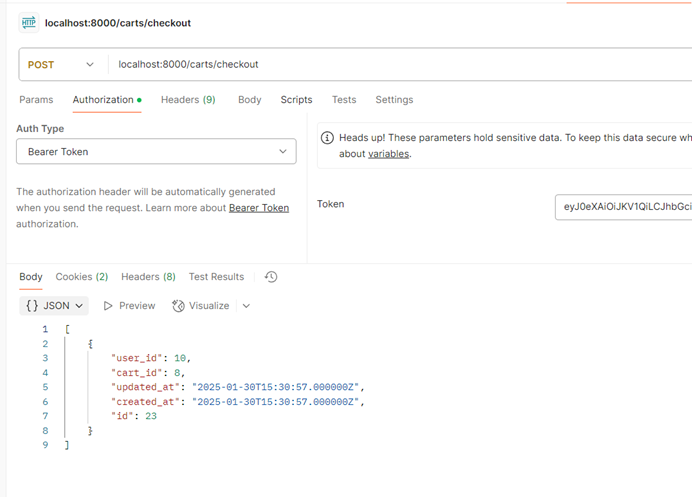The height and width of the screenshot is (497, 692).
Task: Expand the Auth Type Bearer Token dropdown
Action: tap(156, 152)
